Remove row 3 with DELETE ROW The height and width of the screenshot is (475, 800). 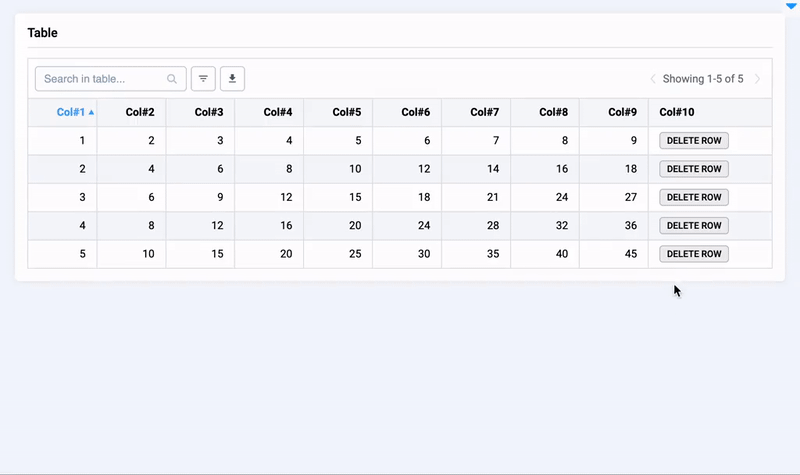(694, 197)
